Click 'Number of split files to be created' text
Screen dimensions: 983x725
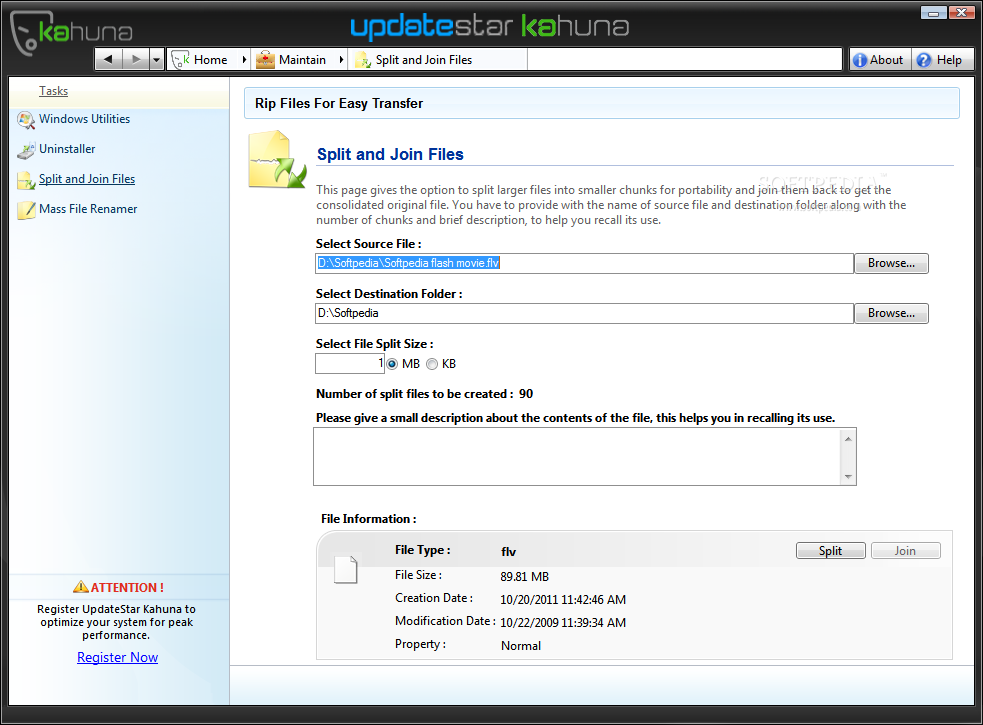(x=414, y=394)
